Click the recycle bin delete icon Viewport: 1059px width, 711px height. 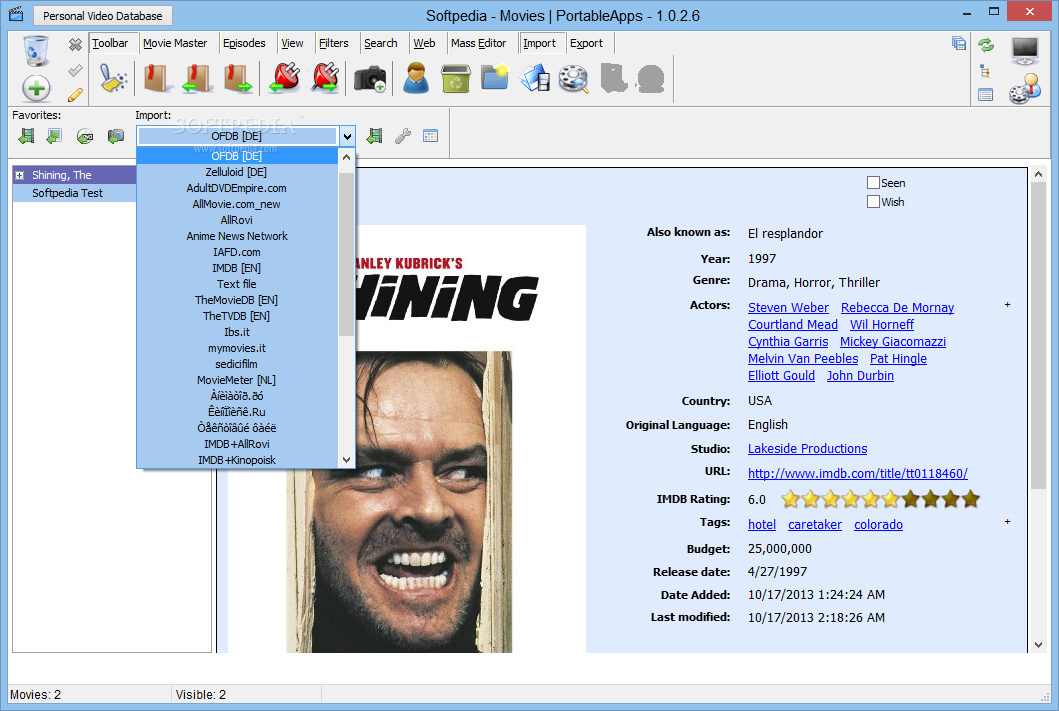[36, 51]
